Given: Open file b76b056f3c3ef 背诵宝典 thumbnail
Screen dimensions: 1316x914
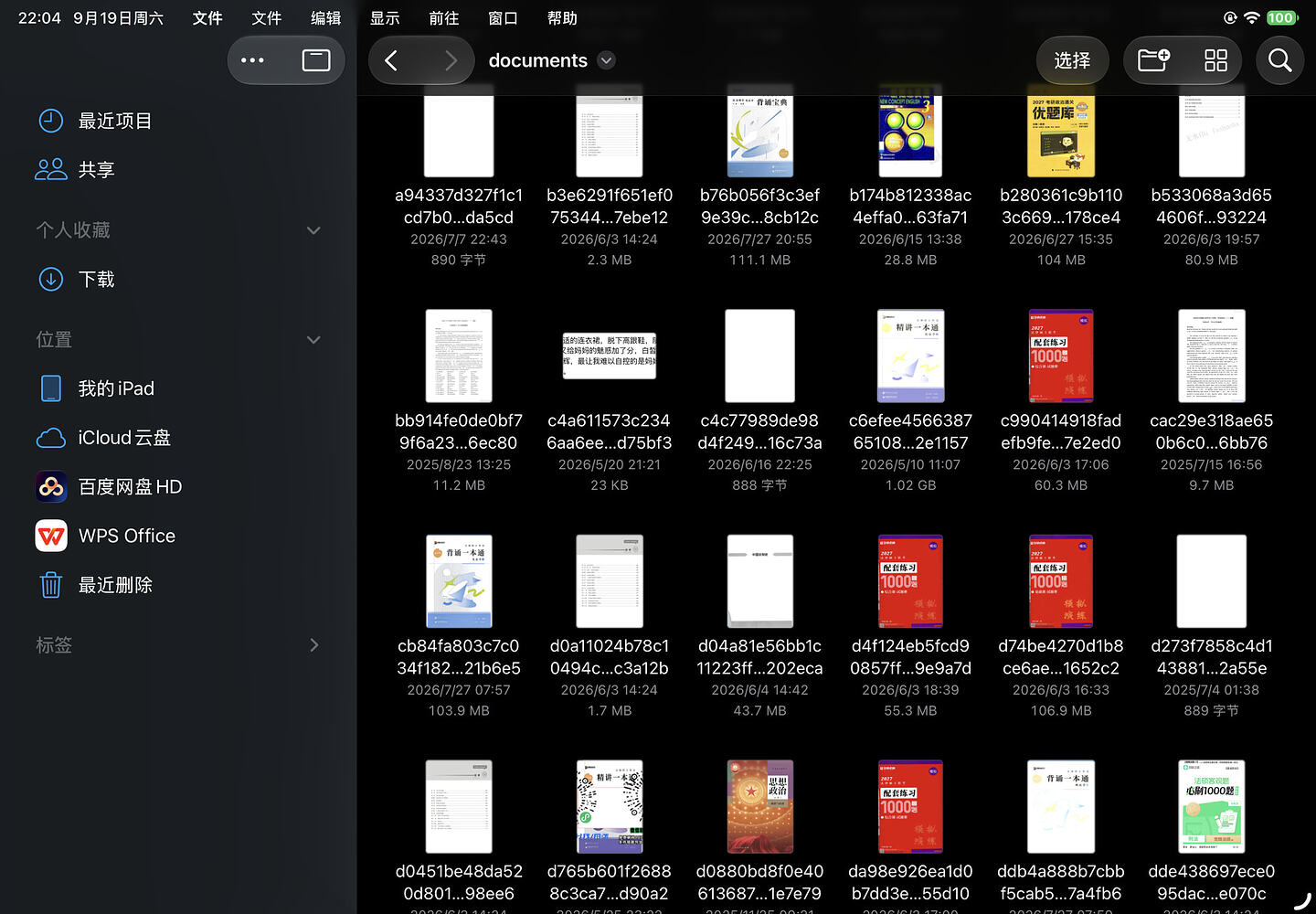Looking at the screenshot, I should [x=760, y=133].
